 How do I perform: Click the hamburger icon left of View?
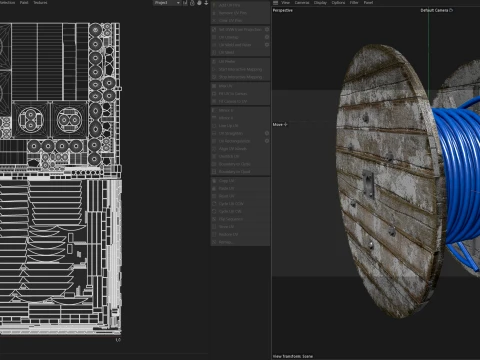click(275, 3)
